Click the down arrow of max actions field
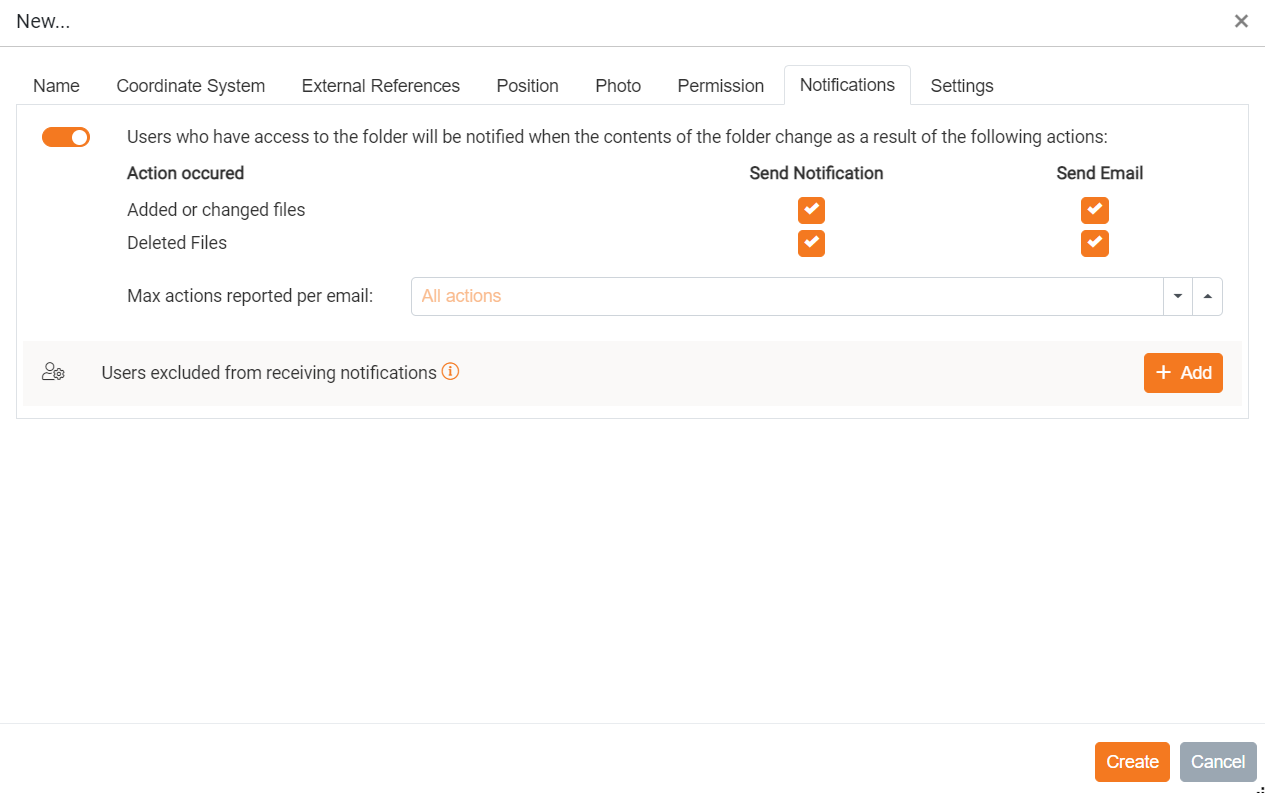This screenshot has width=1265, height=793. [x=1178, y=296]
